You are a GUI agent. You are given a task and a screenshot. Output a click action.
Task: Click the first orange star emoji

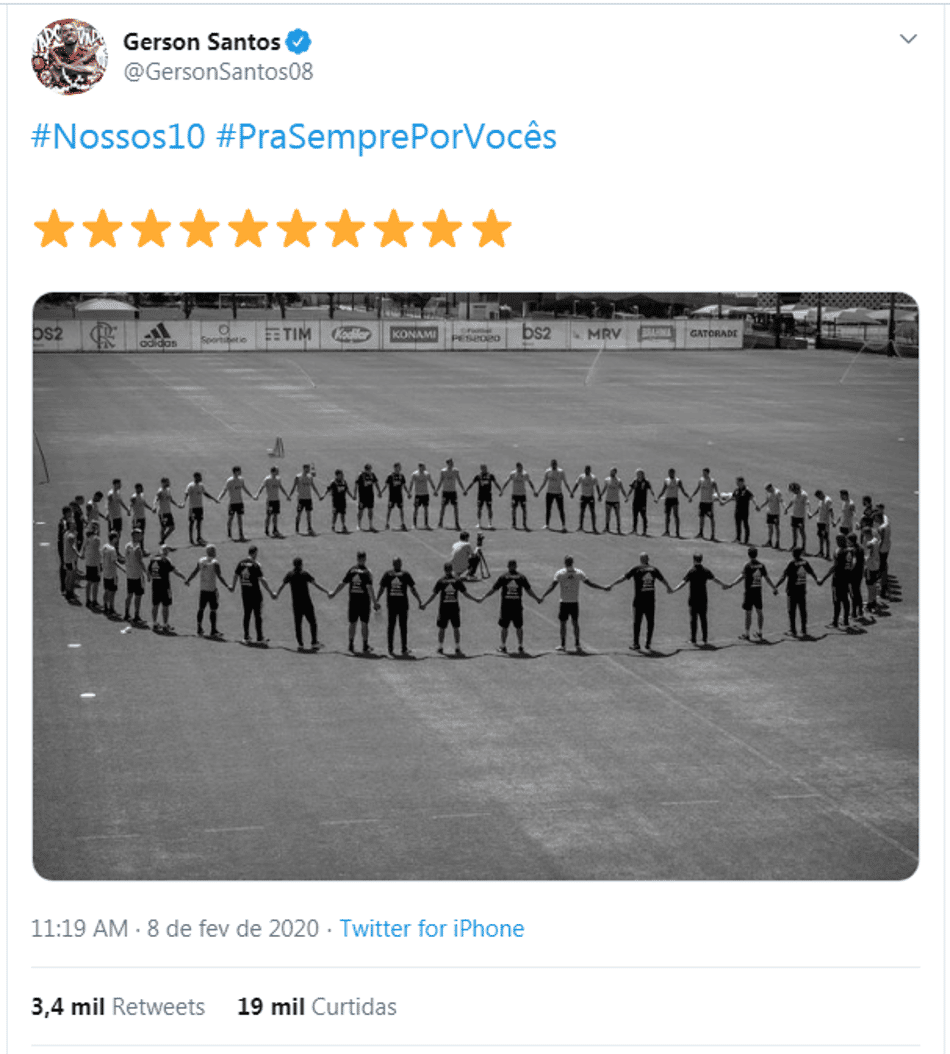[x=54, y=229]
